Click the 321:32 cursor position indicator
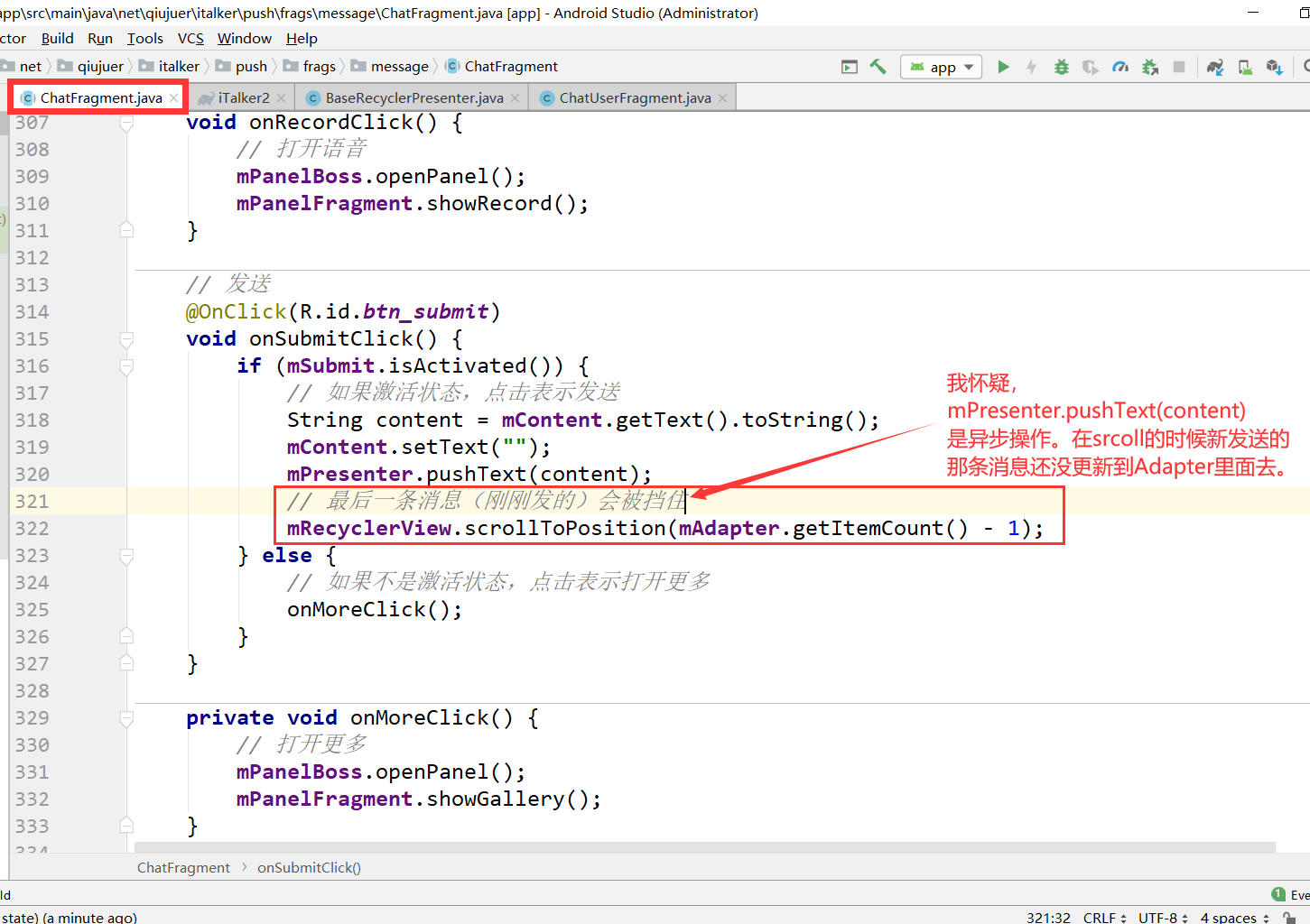This screenshot has width=1310, height=924. click(1048, 917)
